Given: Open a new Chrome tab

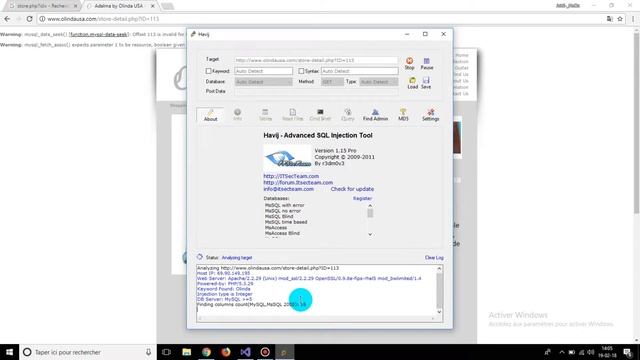Looking at the screenshot, I should pyautogui.click(x=167, y=6).
